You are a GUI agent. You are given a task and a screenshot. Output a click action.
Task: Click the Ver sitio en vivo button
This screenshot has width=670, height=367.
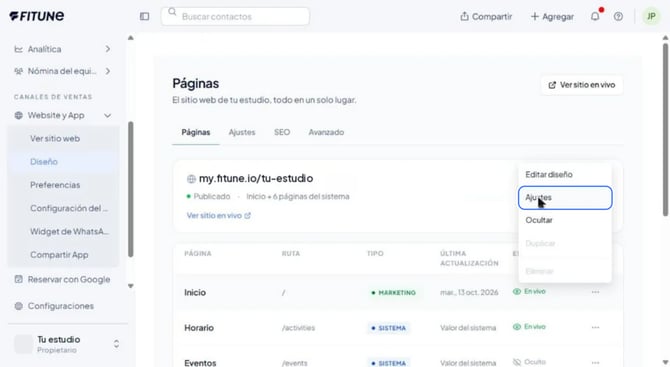(582, 85)
